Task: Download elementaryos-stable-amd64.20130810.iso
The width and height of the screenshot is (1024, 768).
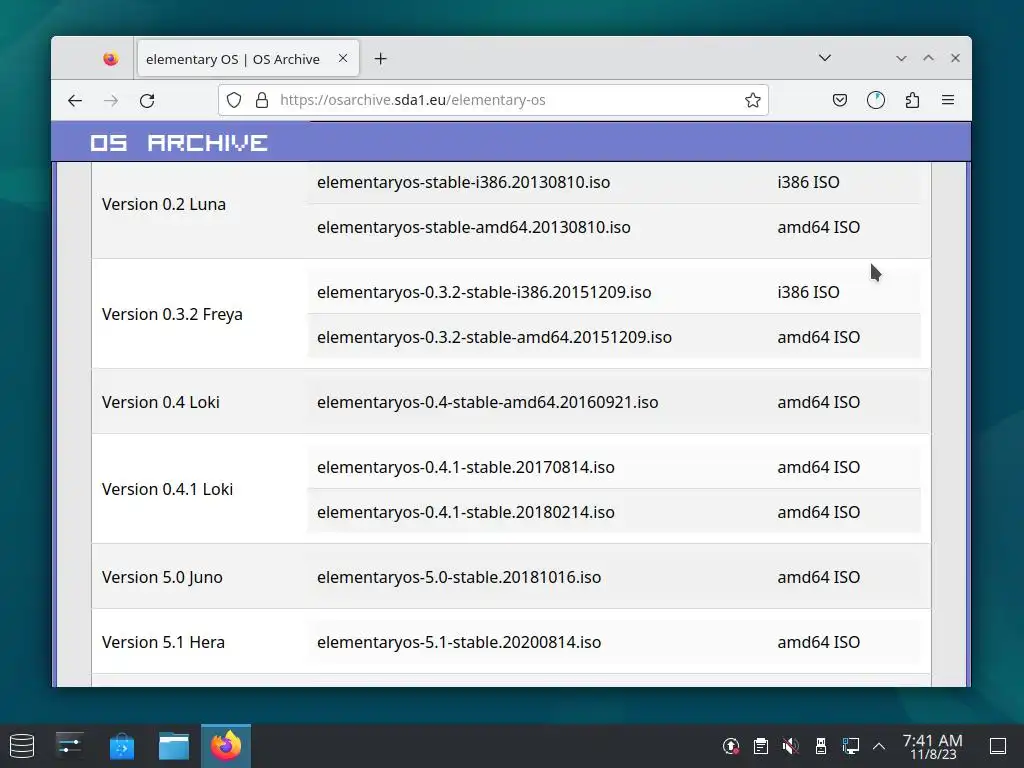Action: click(x=473, y=227)
